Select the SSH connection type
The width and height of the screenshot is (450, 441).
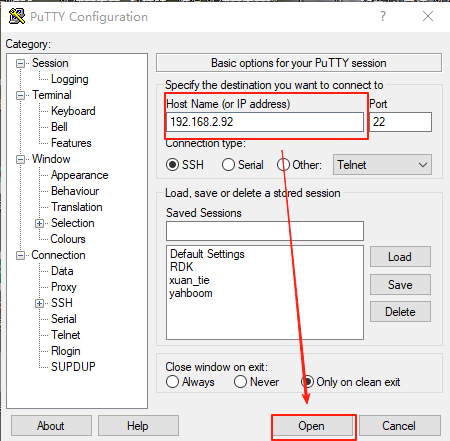[172, 165]
